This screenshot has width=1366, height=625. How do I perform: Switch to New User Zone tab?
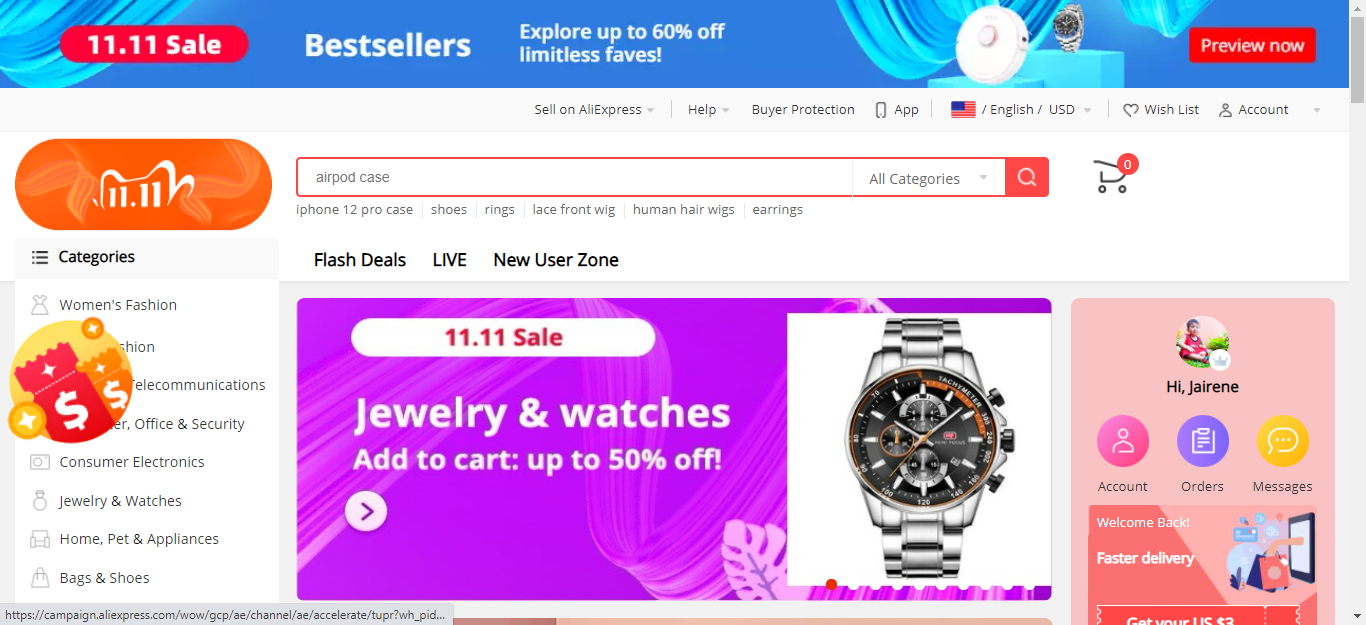click(x=556, y=260)
